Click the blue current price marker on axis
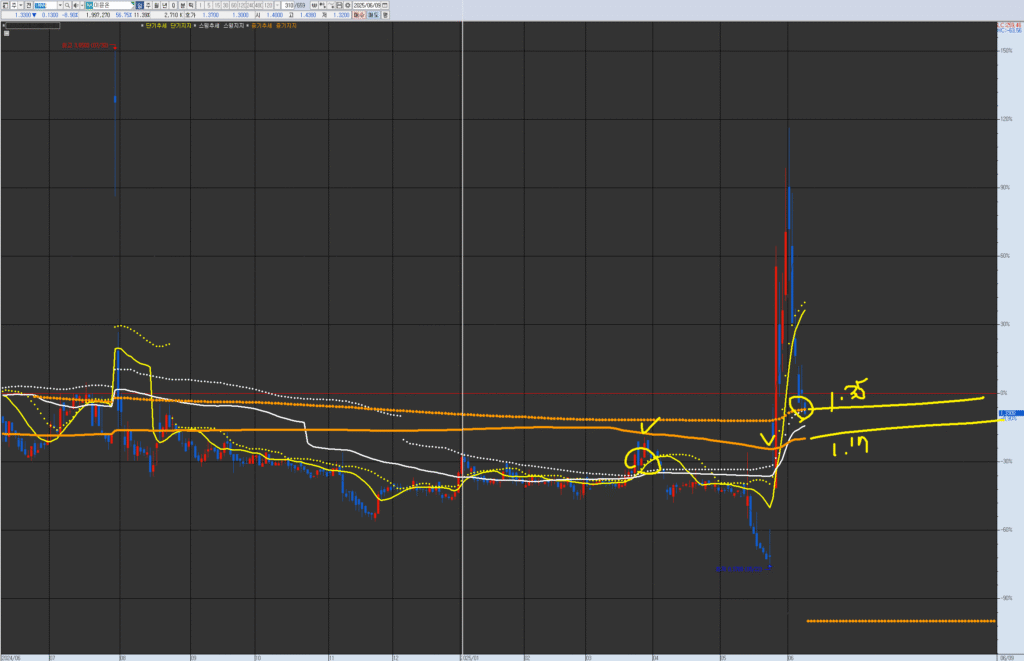Image resolution: width=1024 pixels, height=661 pixels. (x=1010, y=413)
